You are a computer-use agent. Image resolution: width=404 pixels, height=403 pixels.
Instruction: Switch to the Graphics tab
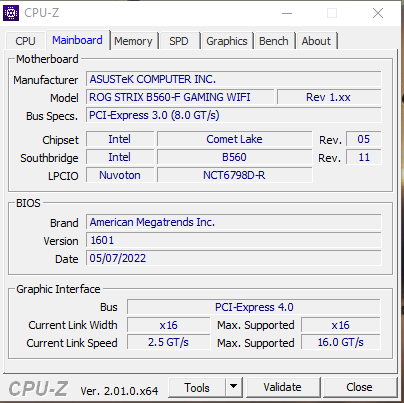[x=227, y=41]
